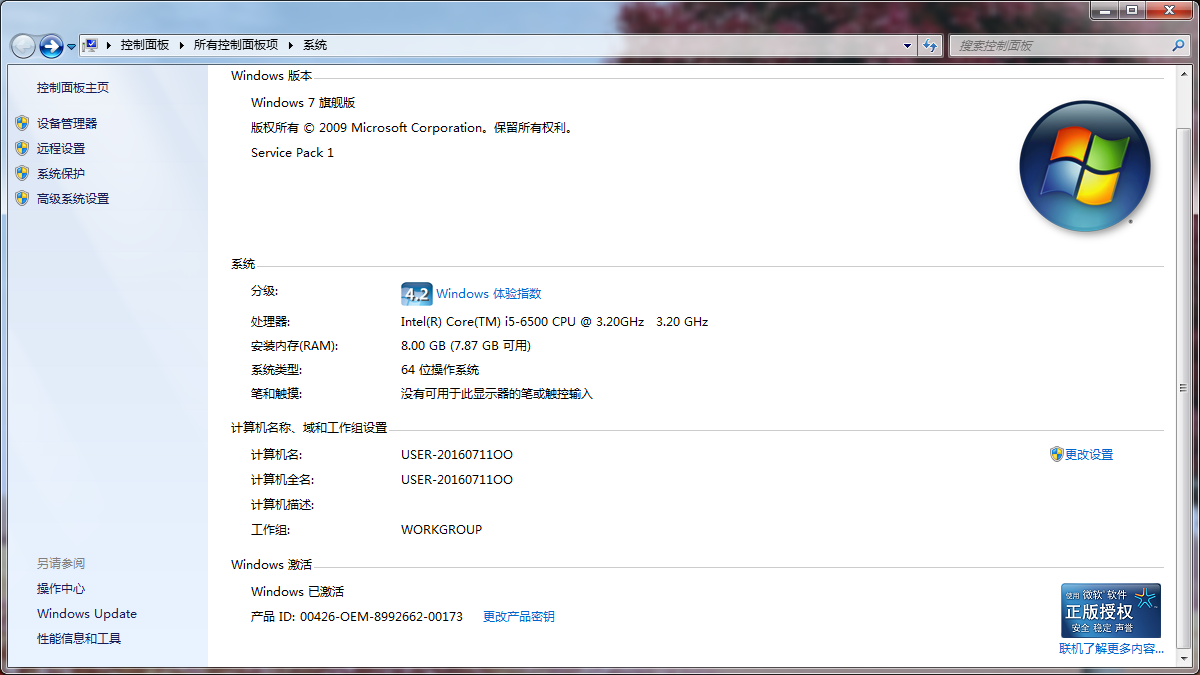Click the Forward navigation arrow

coord(51,46)
